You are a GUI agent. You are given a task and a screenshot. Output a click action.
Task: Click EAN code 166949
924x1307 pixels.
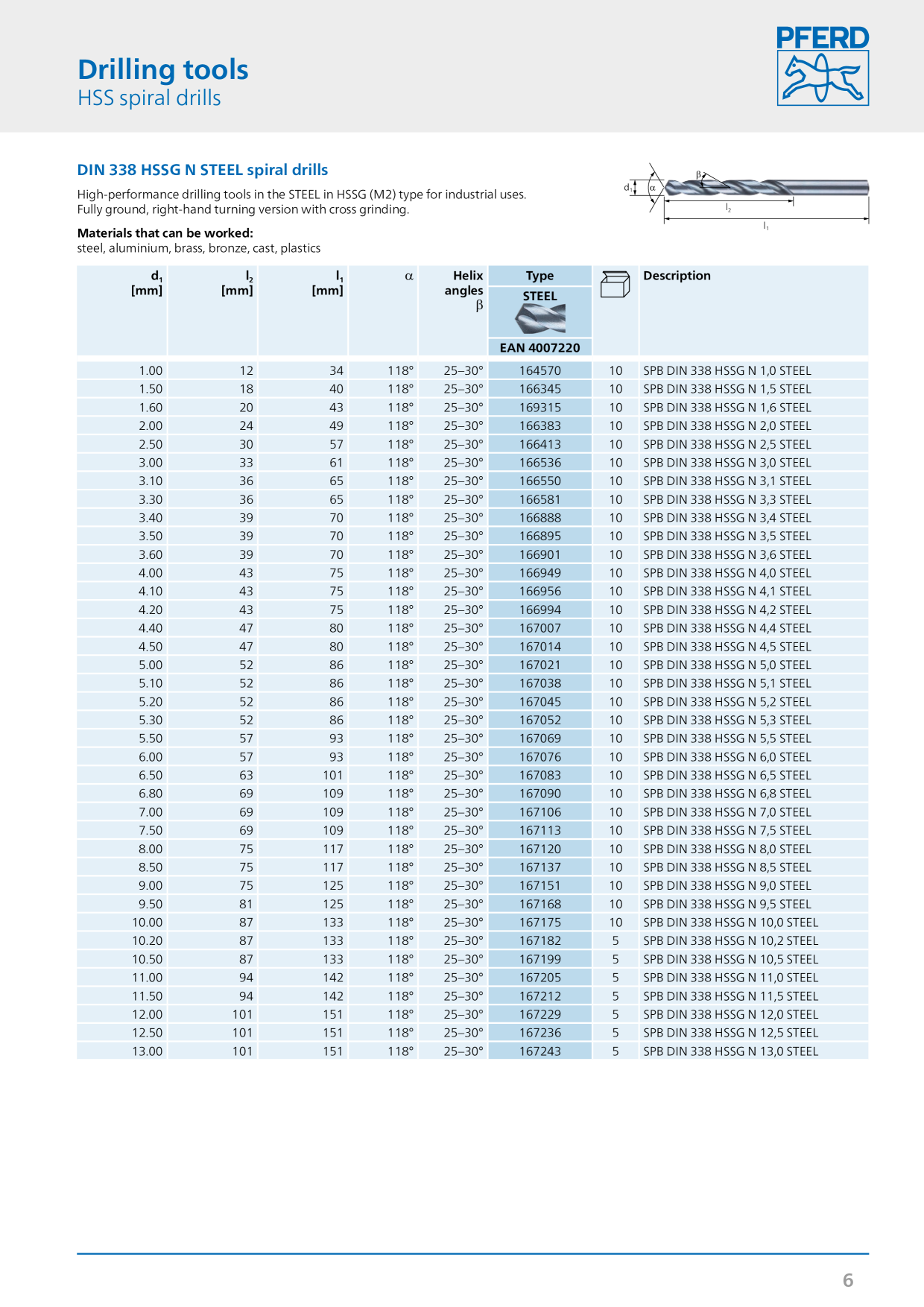point(540,573)
